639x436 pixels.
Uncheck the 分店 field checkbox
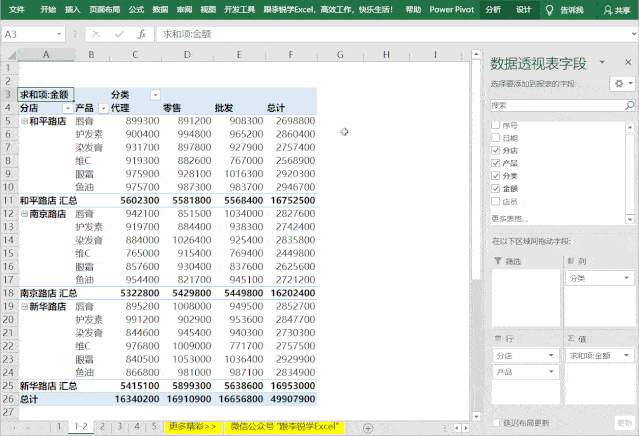(496, 150)
